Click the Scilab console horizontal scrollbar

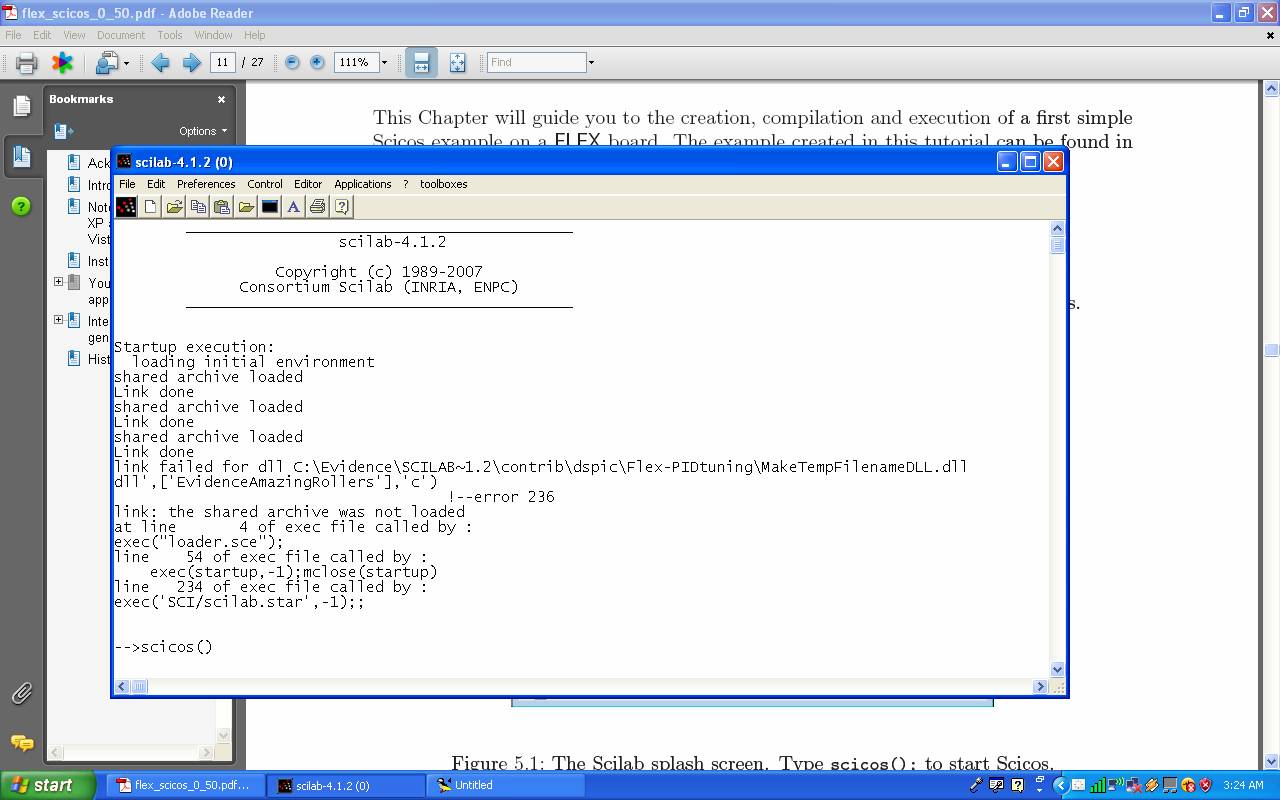pyautogui.click(x=581, y=686)
